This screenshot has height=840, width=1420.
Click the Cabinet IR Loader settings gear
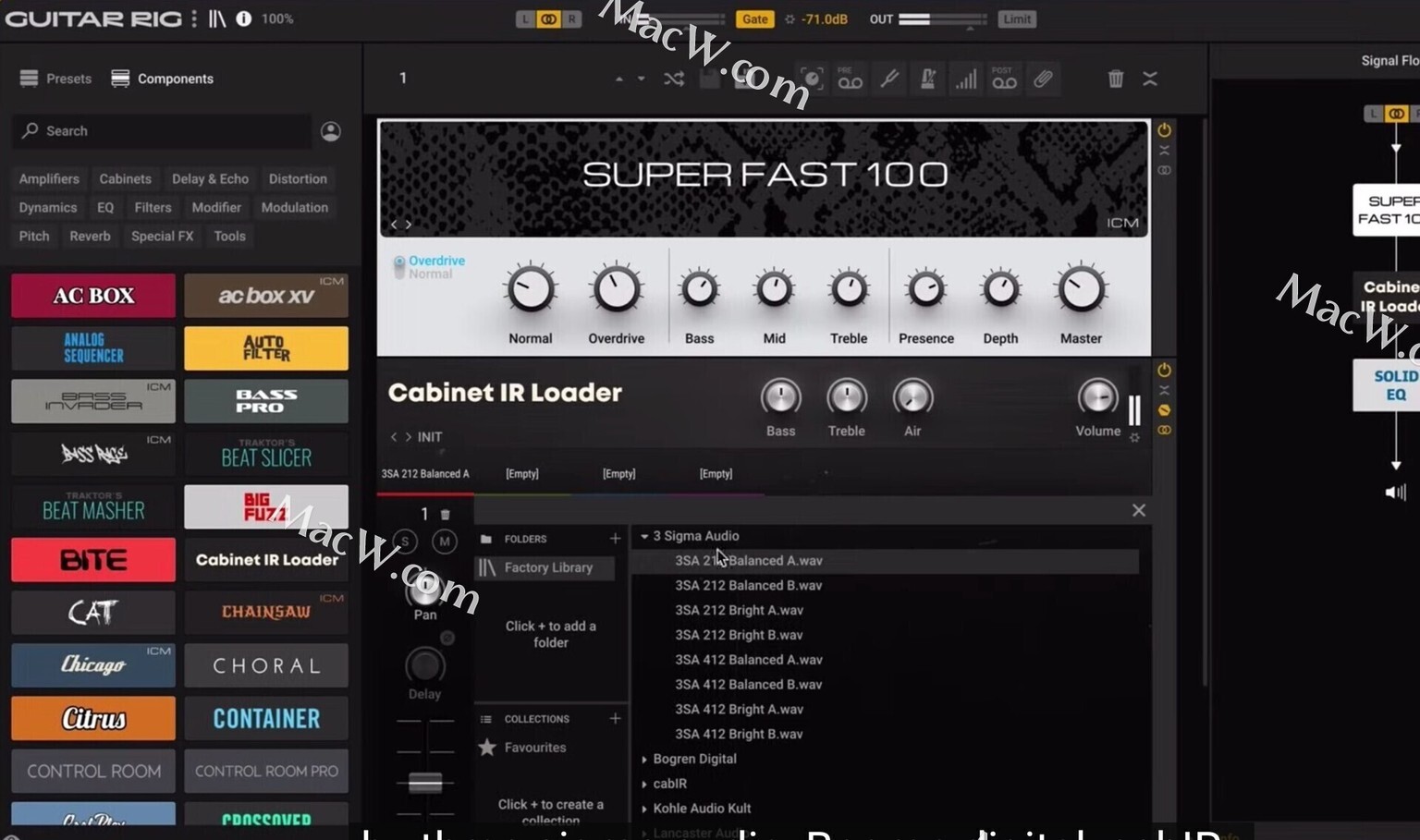pos(1134,437)
